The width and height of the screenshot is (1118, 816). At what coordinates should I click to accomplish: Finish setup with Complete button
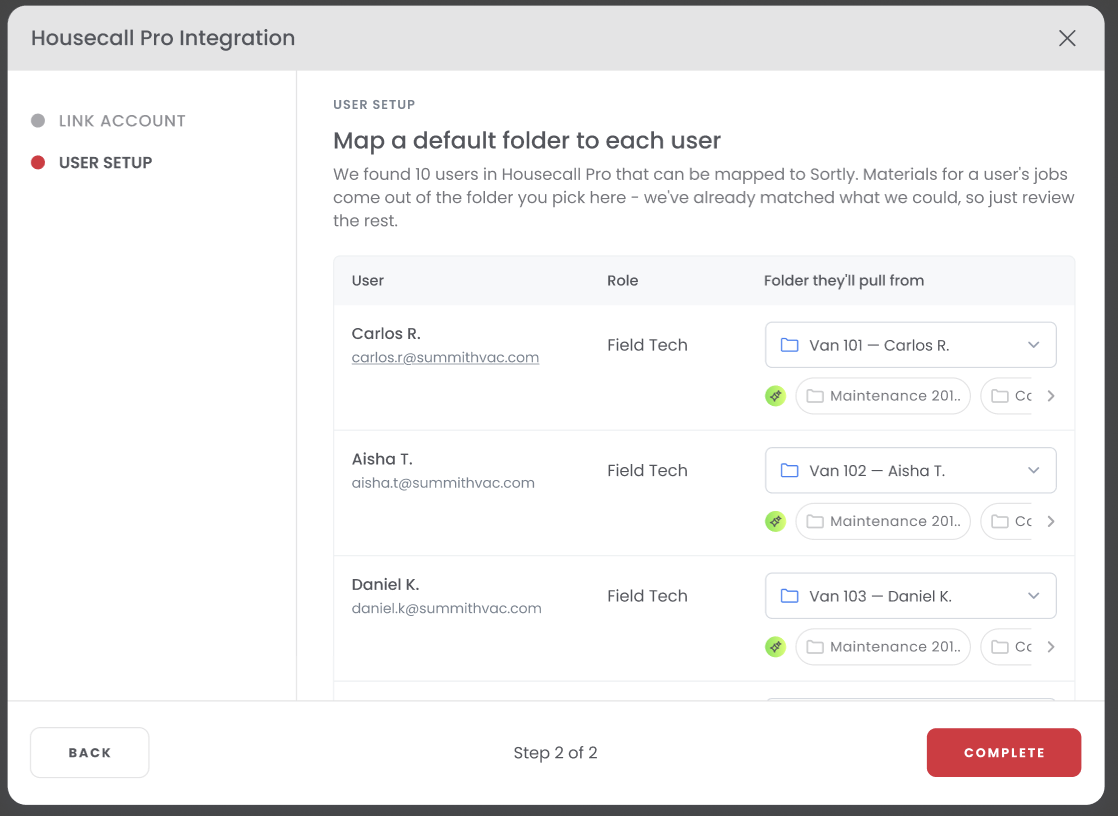[x=1004, y=753]
